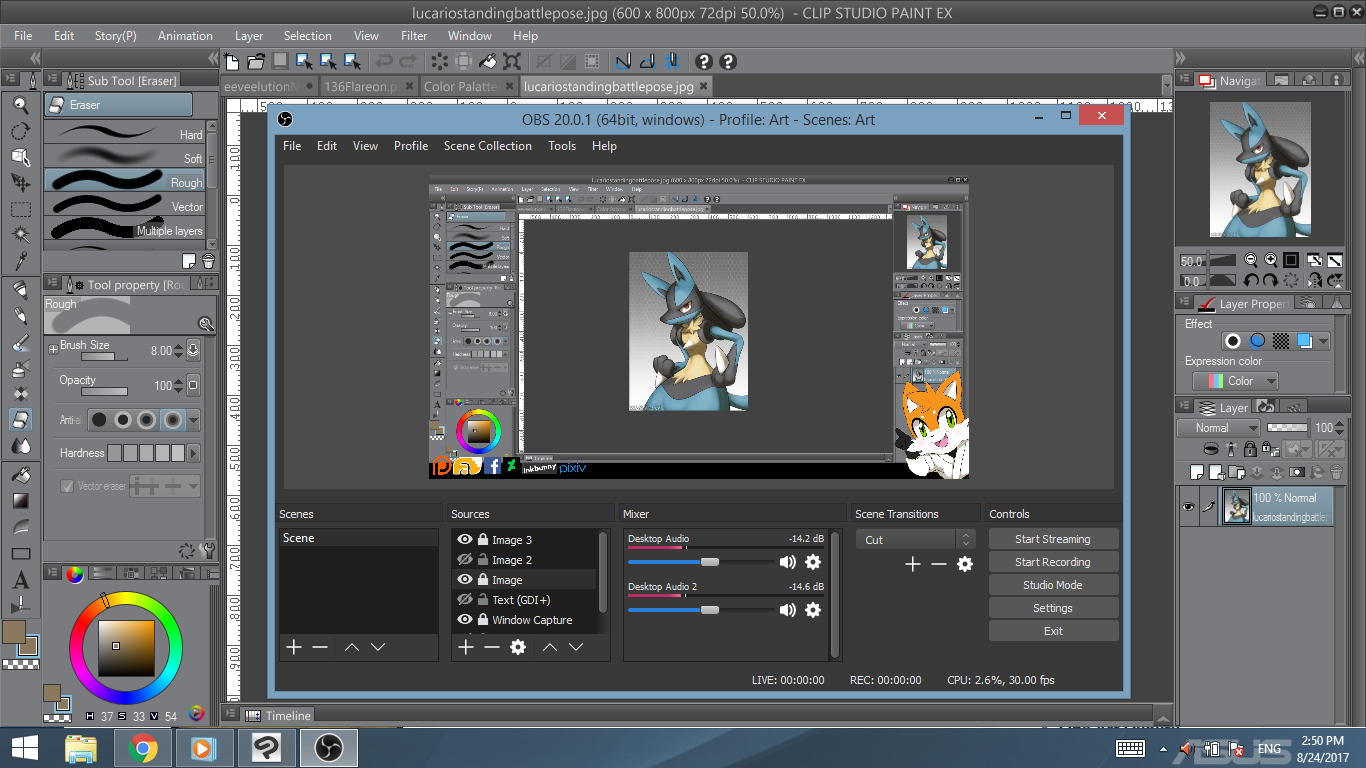This screenshot has height=768, width=1366.
Task: Open the Cut scene transition dropdown
Action: tap(914, 540)
